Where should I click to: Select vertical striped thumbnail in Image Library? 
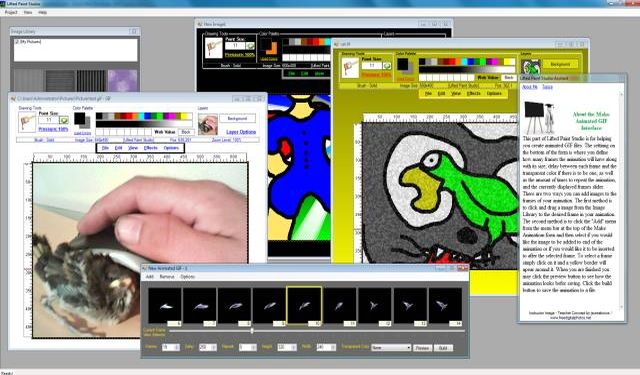point(91,80)
